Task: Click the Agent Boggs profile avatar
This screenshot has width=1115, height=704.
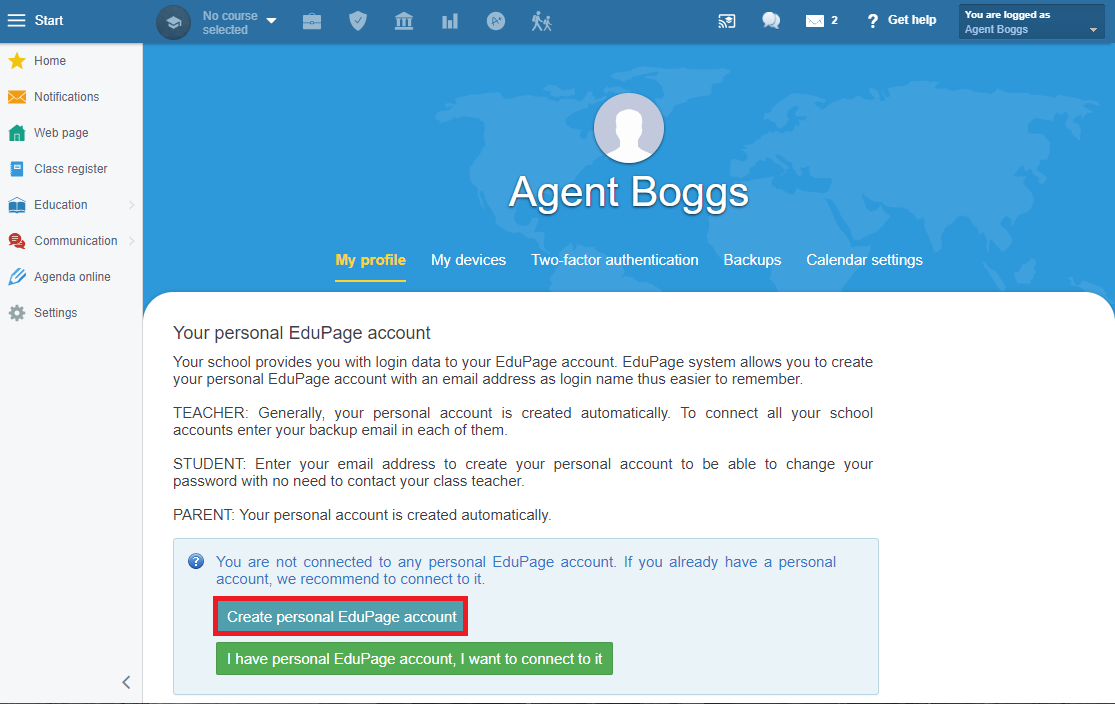Action: point(629,129)
